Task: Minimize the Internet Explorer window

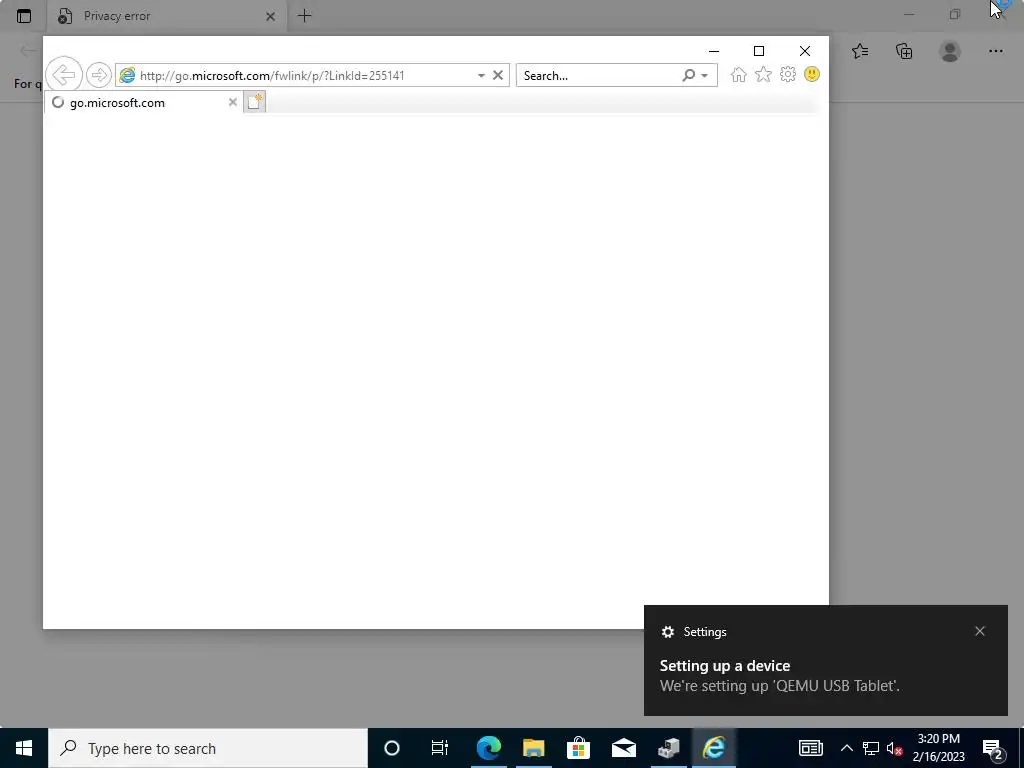Action: (x=714, y=51)
